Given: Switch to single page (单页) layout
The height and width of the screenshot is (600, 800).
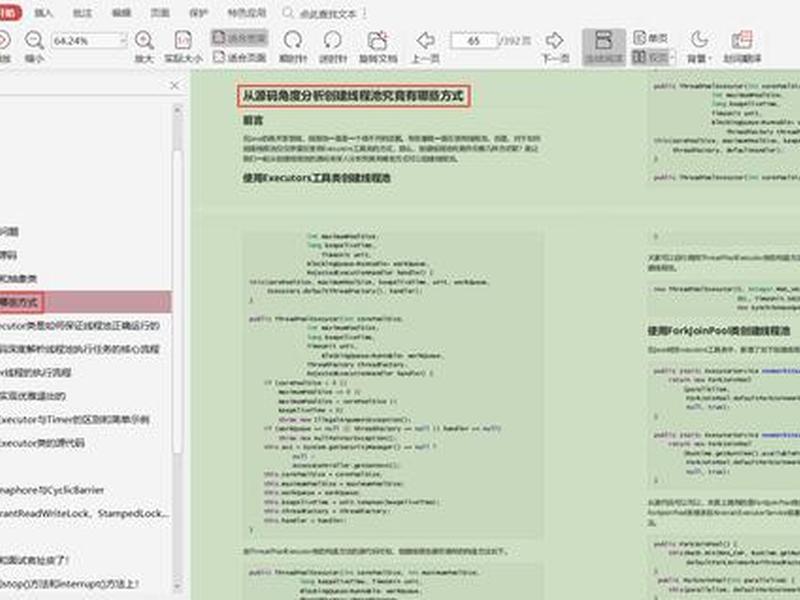Looking at the screenshot, I should click(651, 37).
